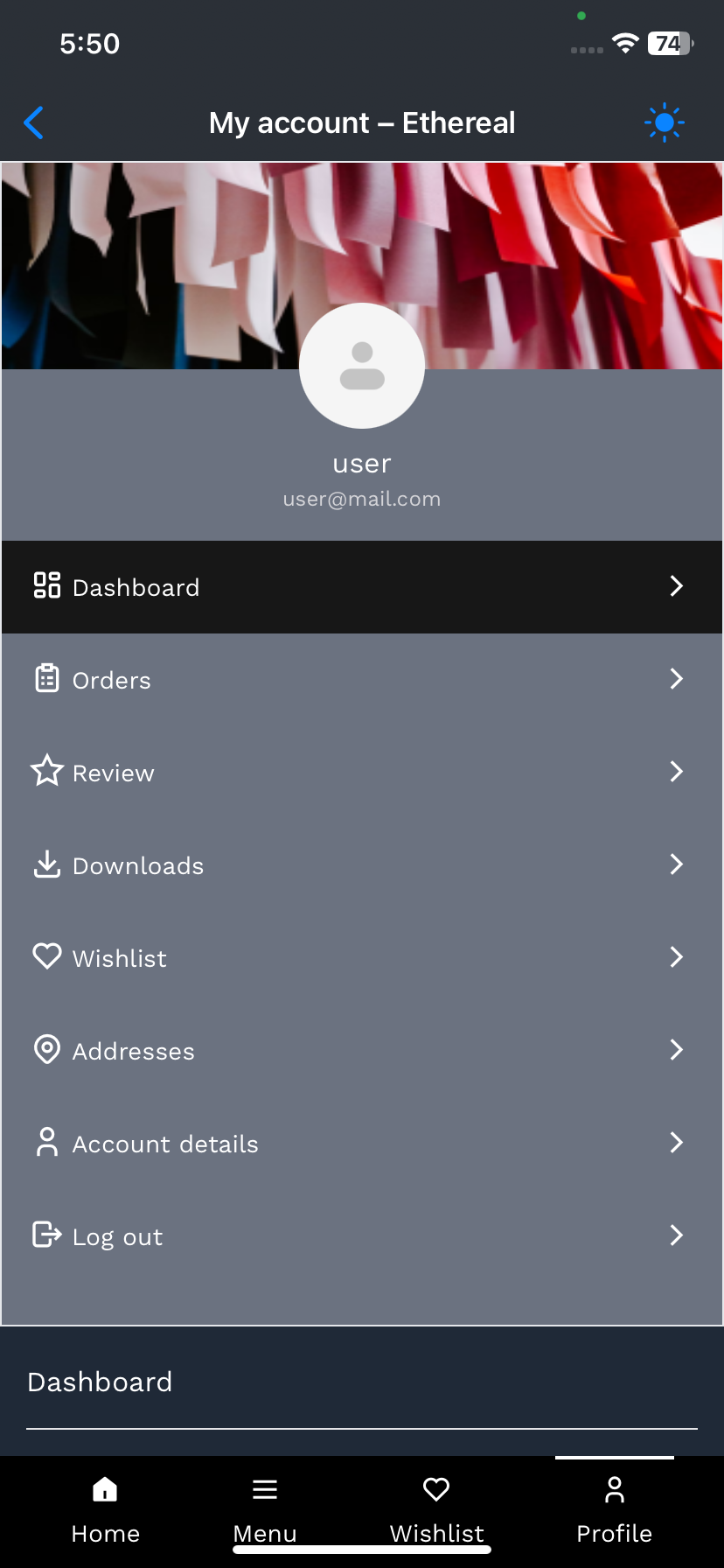The height and width of the screenshot is (1568, 724).
Task: Tap the Log out text link
Action: pyautogui.click(x=117, y=1237)
